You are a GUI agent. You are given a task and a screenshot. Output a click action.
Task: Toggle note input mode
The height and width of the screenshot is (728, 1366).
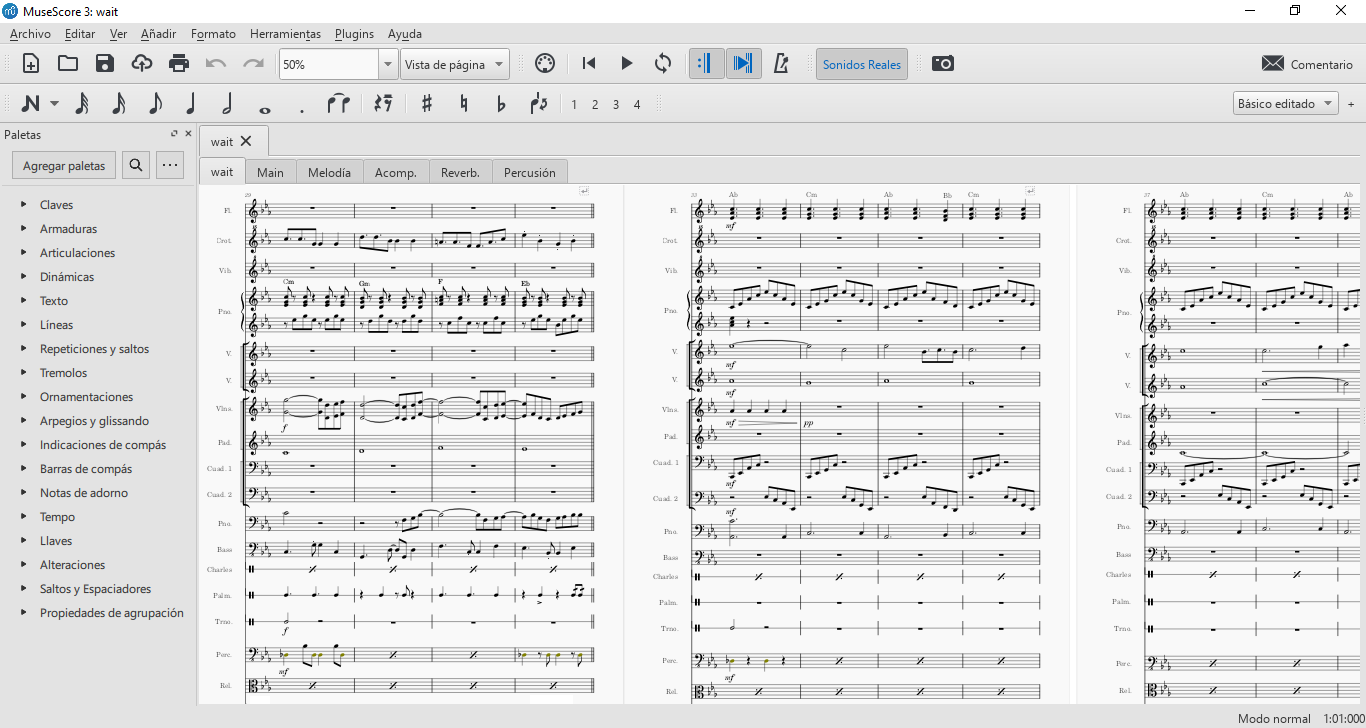(x=31, y=104)
